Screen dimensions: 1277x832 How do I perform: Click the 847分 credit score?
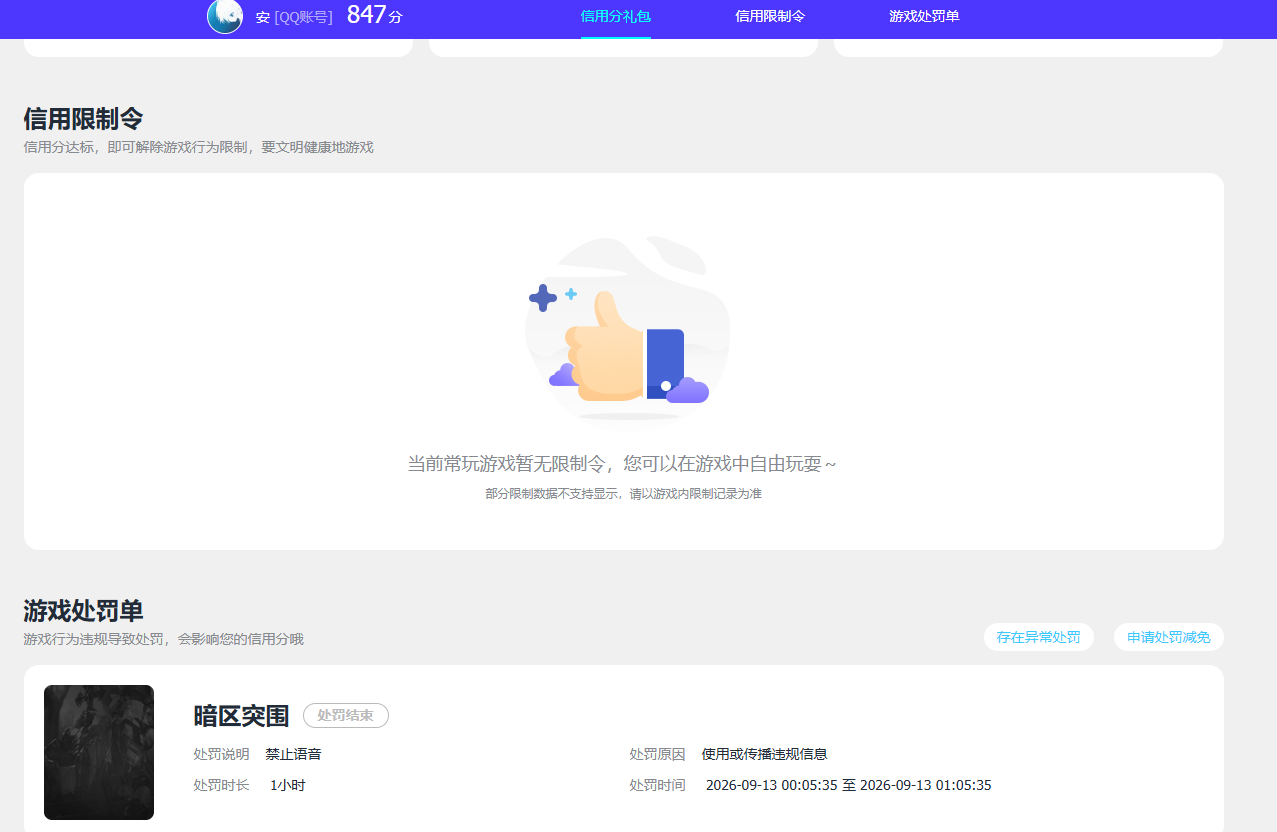[375, 15]
